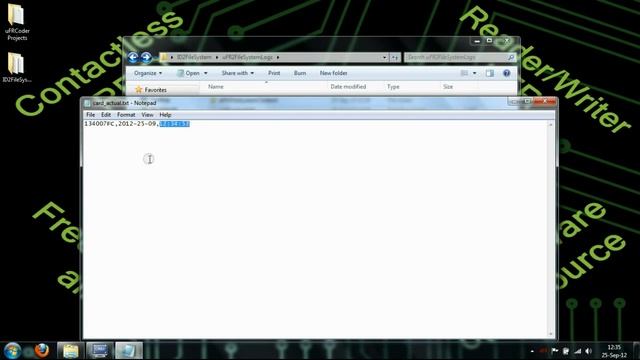Image resolution: width=640 pixels, height=360 pixels.
Task: Go forward in the Explorer window
Action: tap(146, 58)
